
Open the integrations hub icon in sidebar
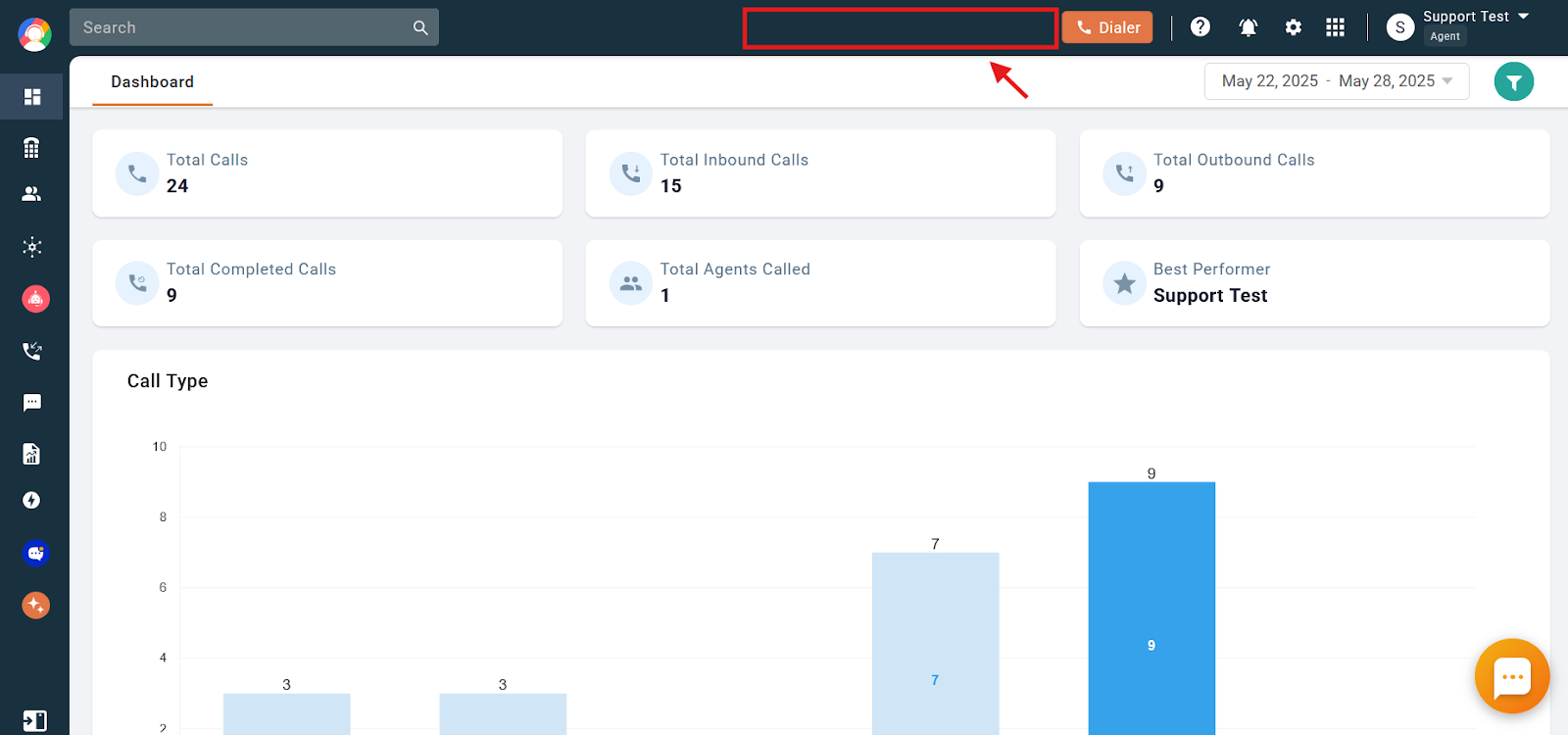32,247
